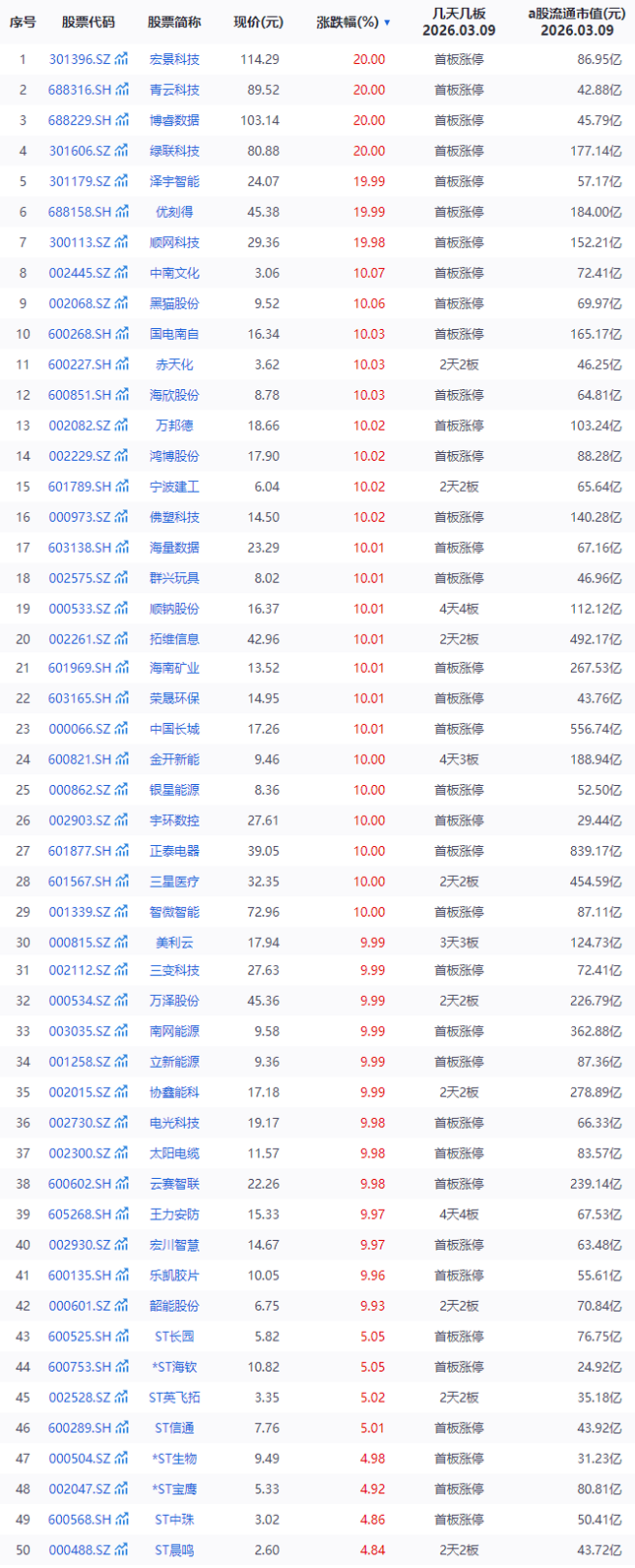Open chart icon beside 000533.SZ
The height and width of the screenshot is (1568, 635).
(x=122, y=609)
